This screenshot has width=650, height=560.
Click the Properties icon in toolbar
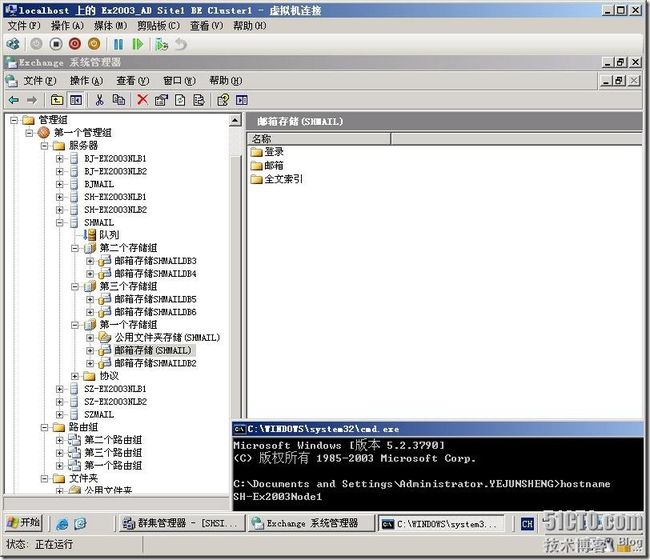click(x=161, y=99)
